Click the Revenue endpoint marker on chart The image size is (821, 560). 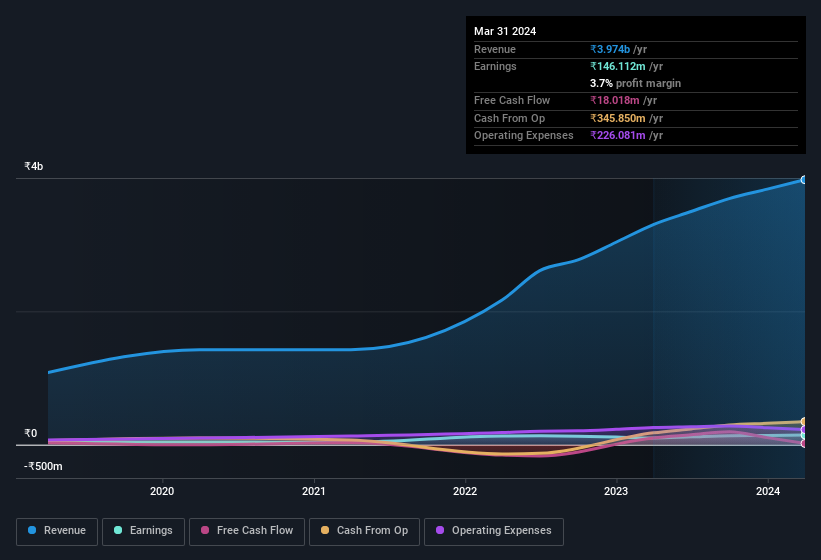pos(803,180)
